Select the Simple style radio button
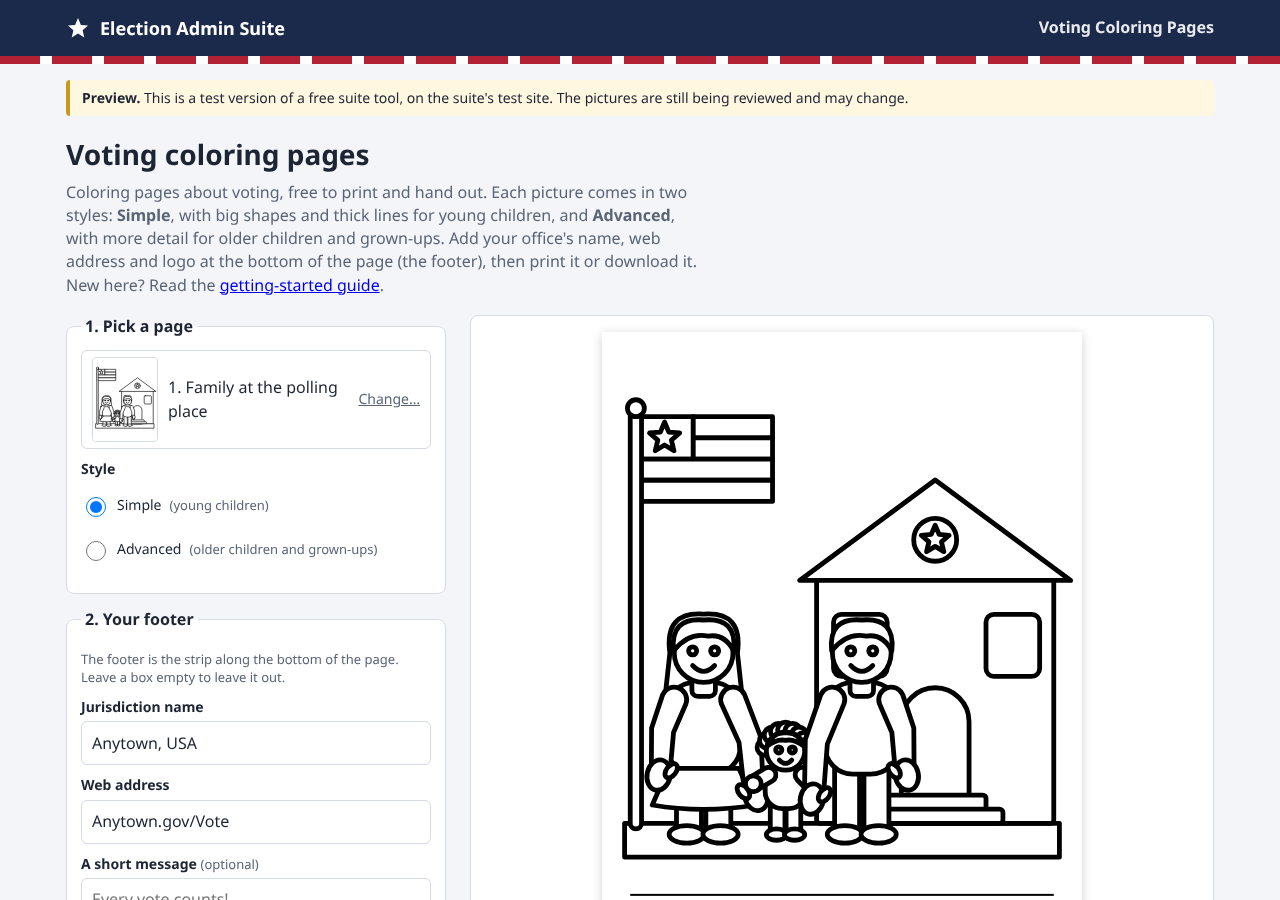 click(x=96, y=507)
